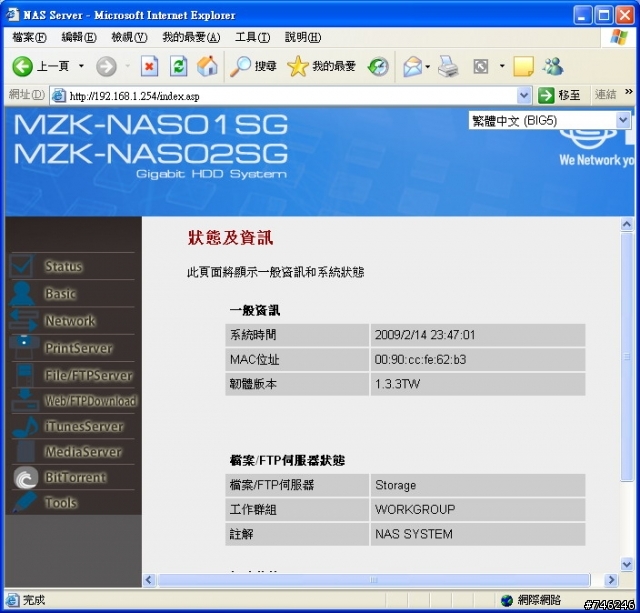640x613 pixels.
Task: Click the 網際網路 zone in status bar
Action: tap(531, 600)
